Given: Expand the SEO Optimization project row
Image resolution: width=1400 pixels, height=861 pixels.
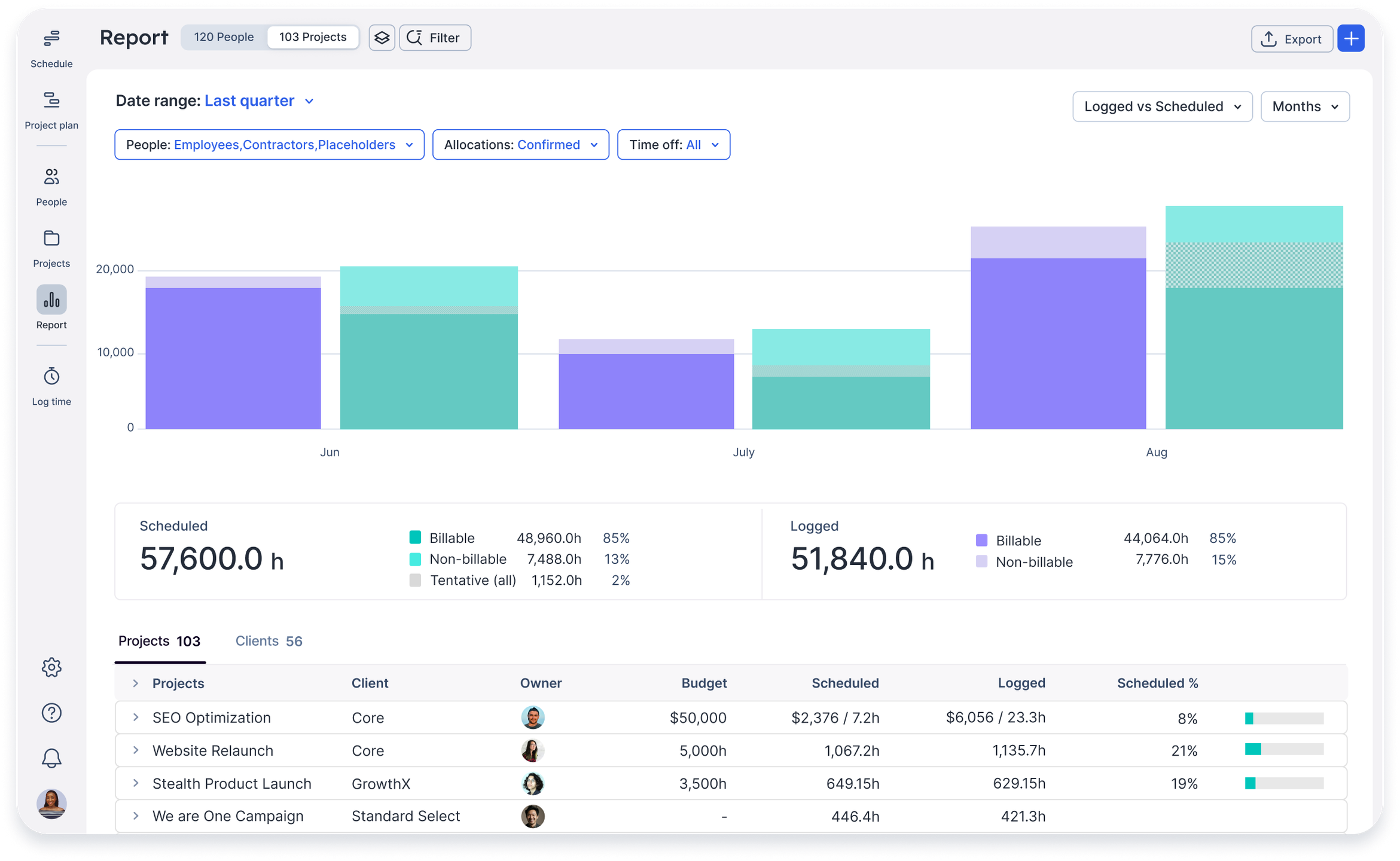Looking at the screenshot, I should click(x=136, y=717).
